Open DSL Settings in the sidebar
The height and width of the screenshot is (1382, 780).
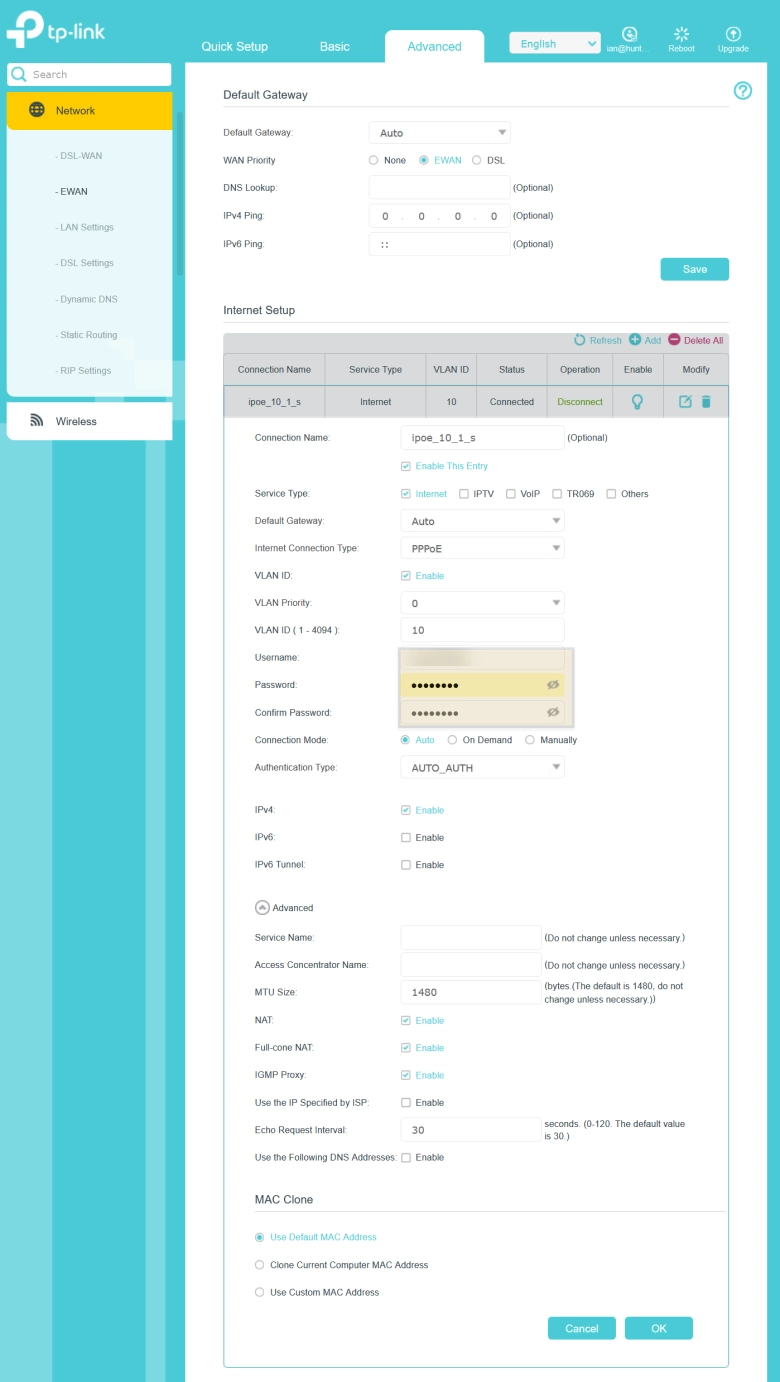[x=86, y=263]
